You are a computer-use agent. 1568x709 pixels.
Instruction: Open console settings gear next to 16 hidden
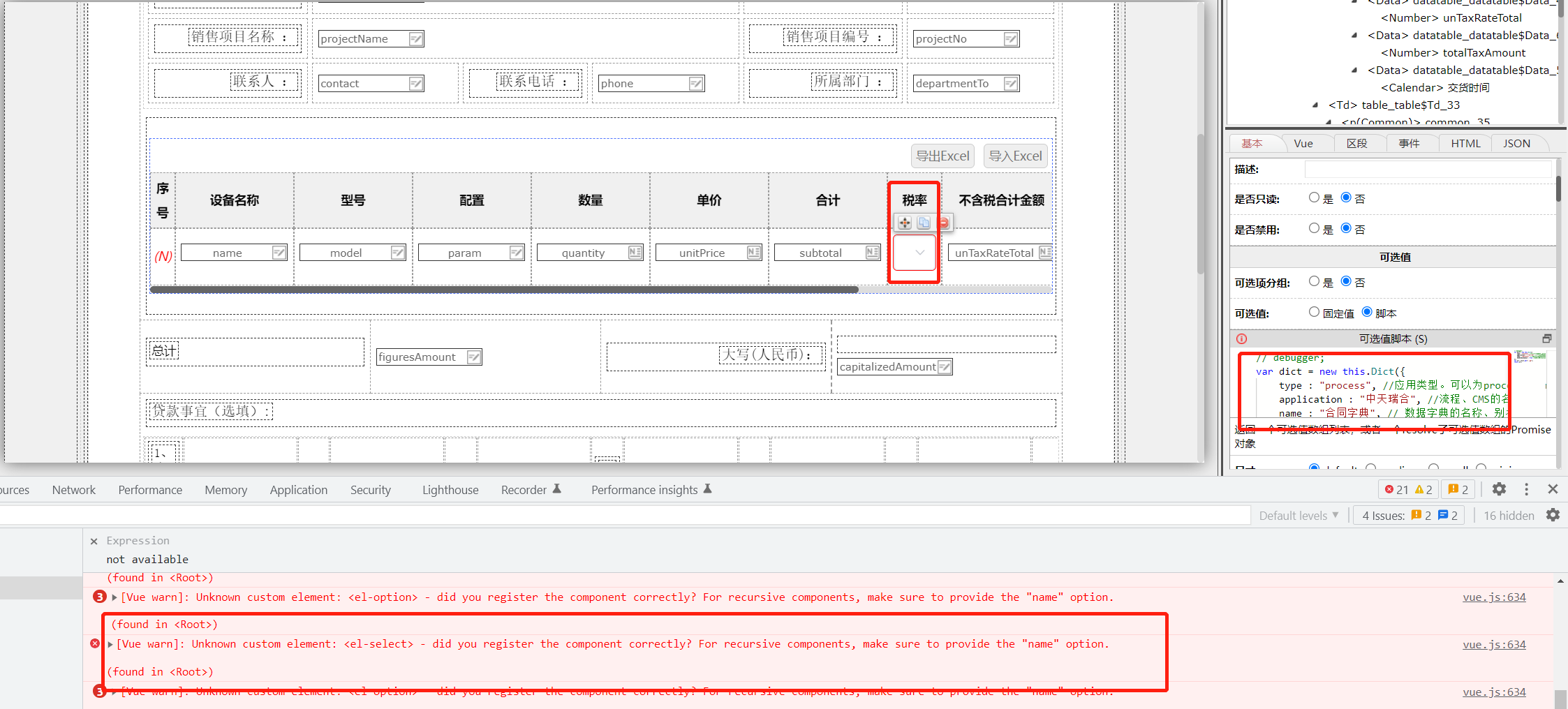point(1553,515)
